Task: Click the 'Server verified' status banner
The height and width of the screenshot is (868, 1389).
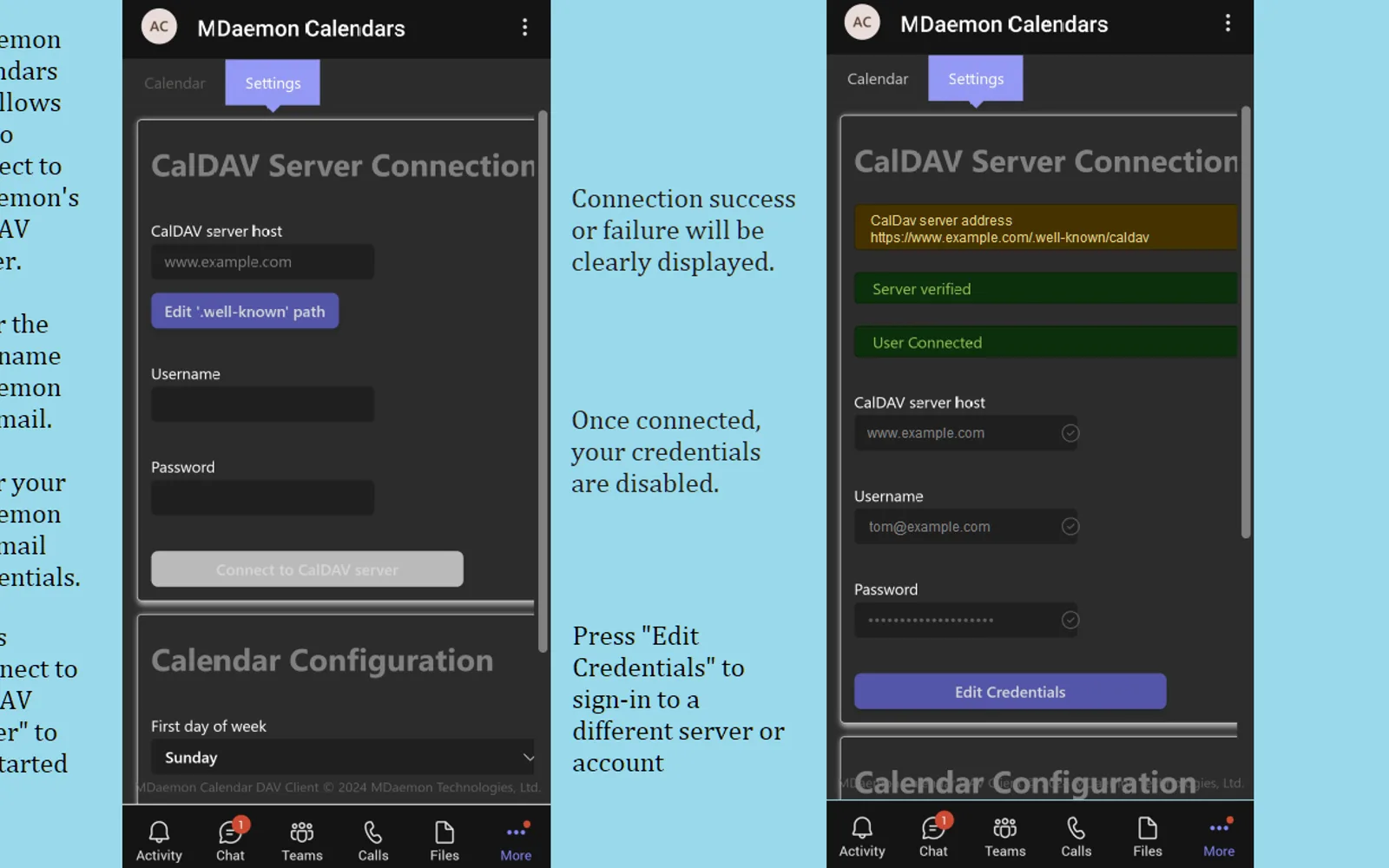Action: [1045, 289]
